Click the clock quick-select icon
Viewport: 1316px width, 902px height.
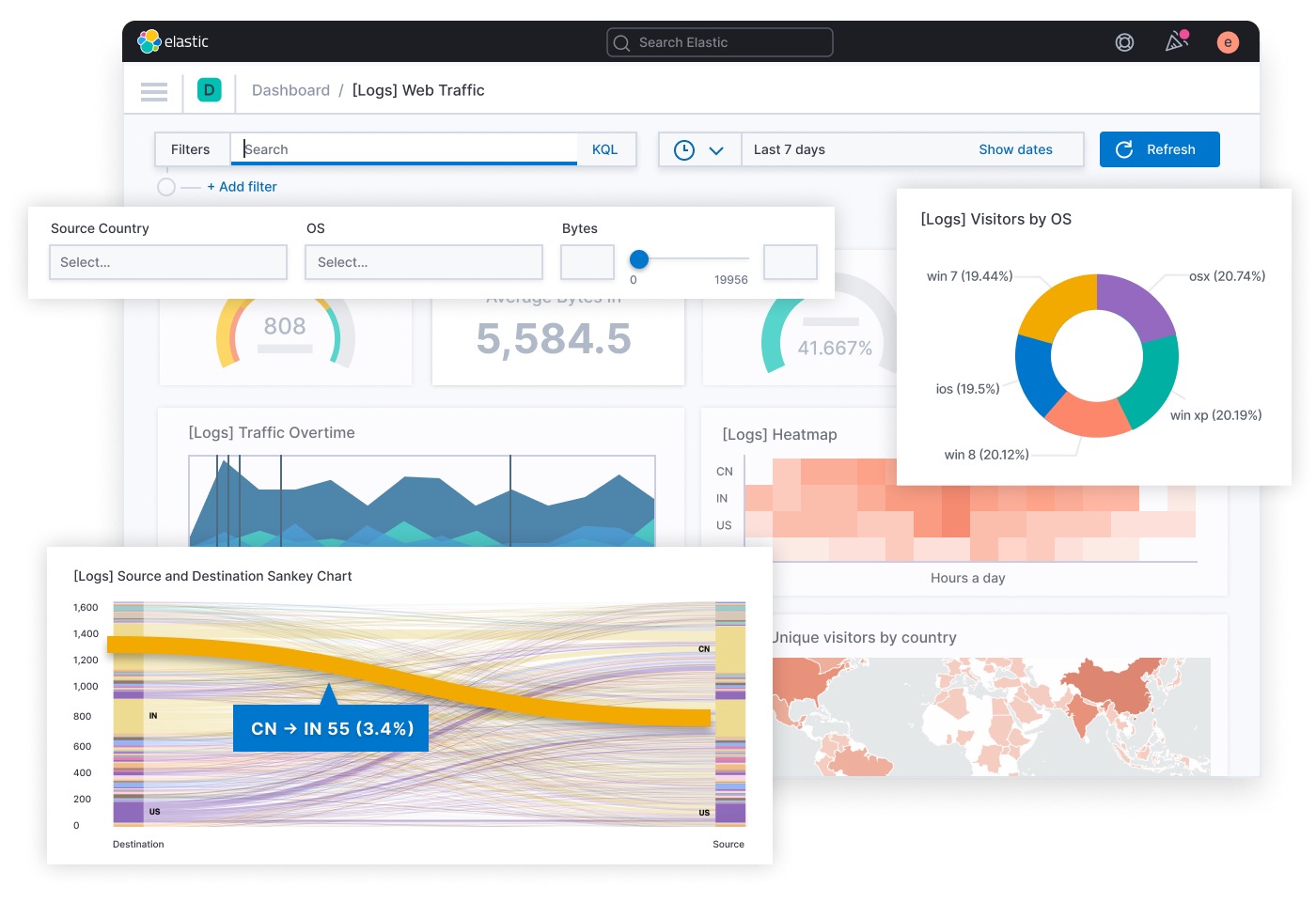(x=684, y=149)
